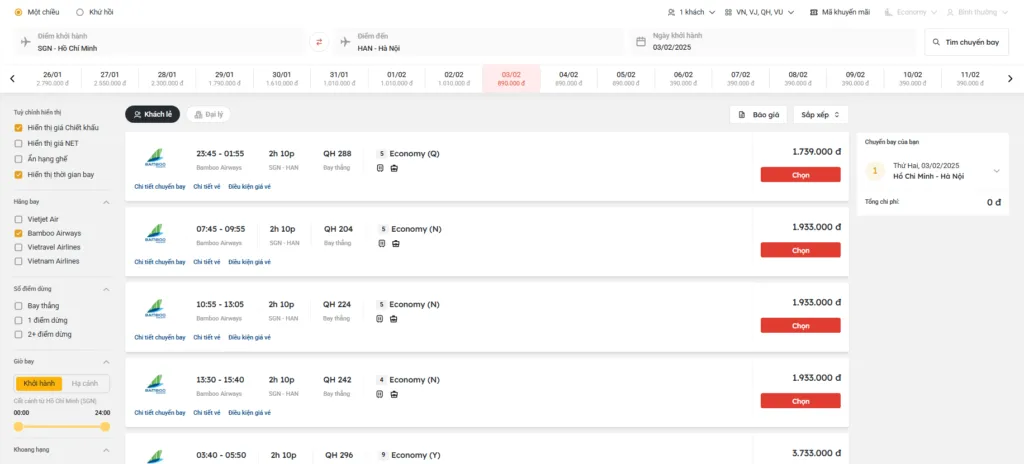Switch to the Đại lý tab
This screenshot has height=464, width=1024.
(x=208, y=115)
